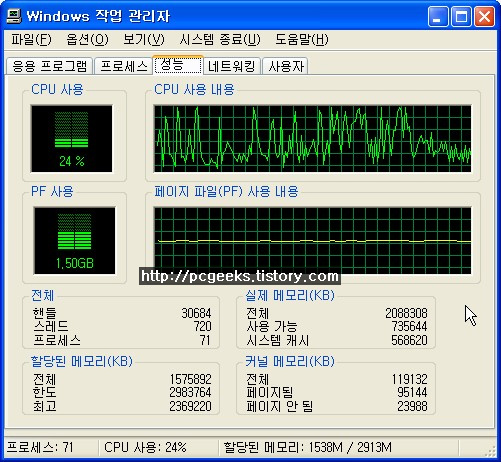This screenshot has height=462, width=501.
Task: Click 커널 메모리 전체 value 119132
Action: point(409,379)
